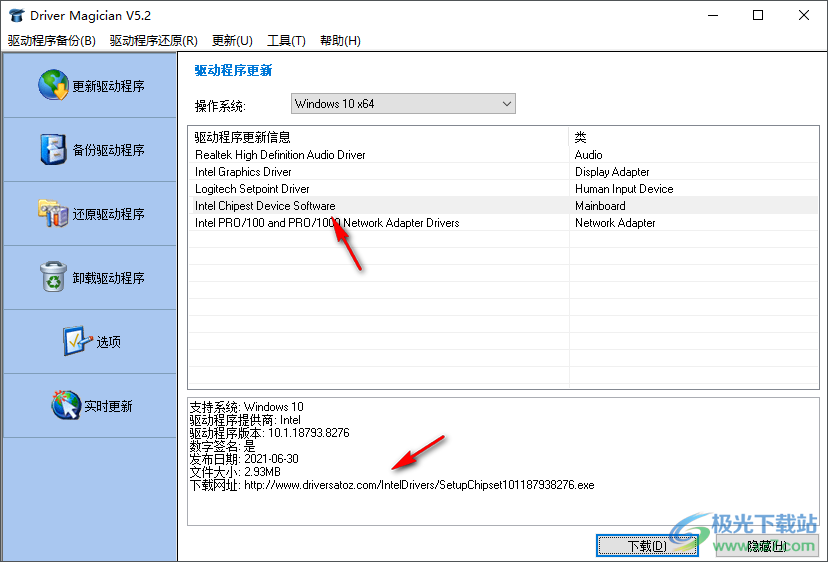Maximize the Driver Magician window

tap(758, 15)
